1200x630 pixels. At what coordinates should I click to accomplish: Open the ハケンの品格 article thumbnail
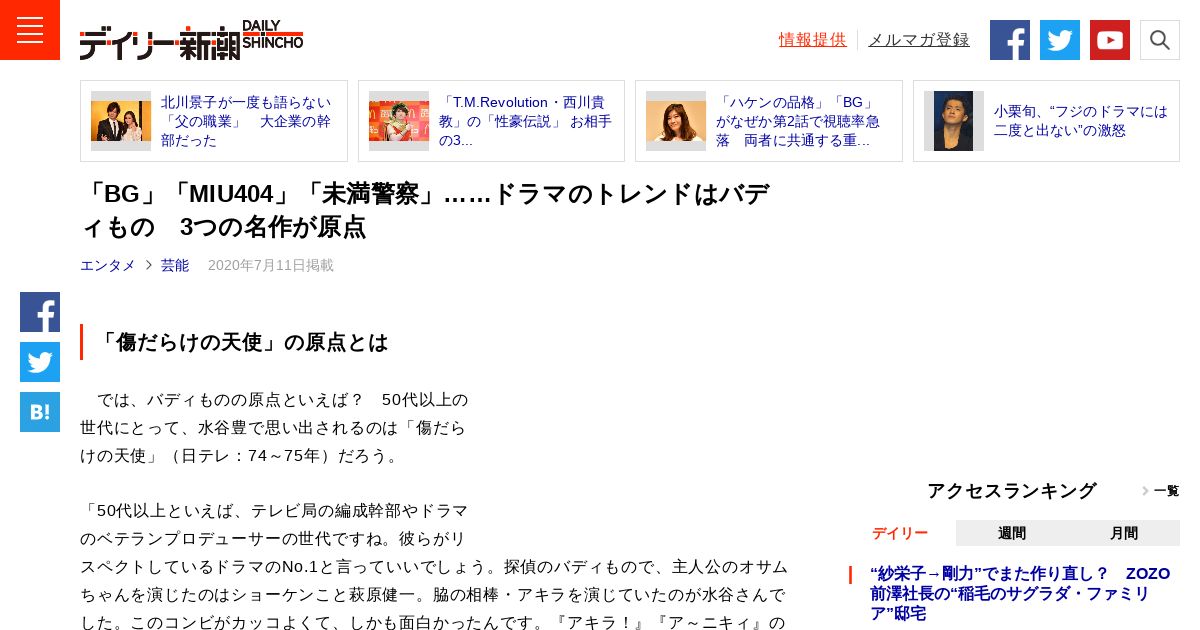tap(676, 121)
